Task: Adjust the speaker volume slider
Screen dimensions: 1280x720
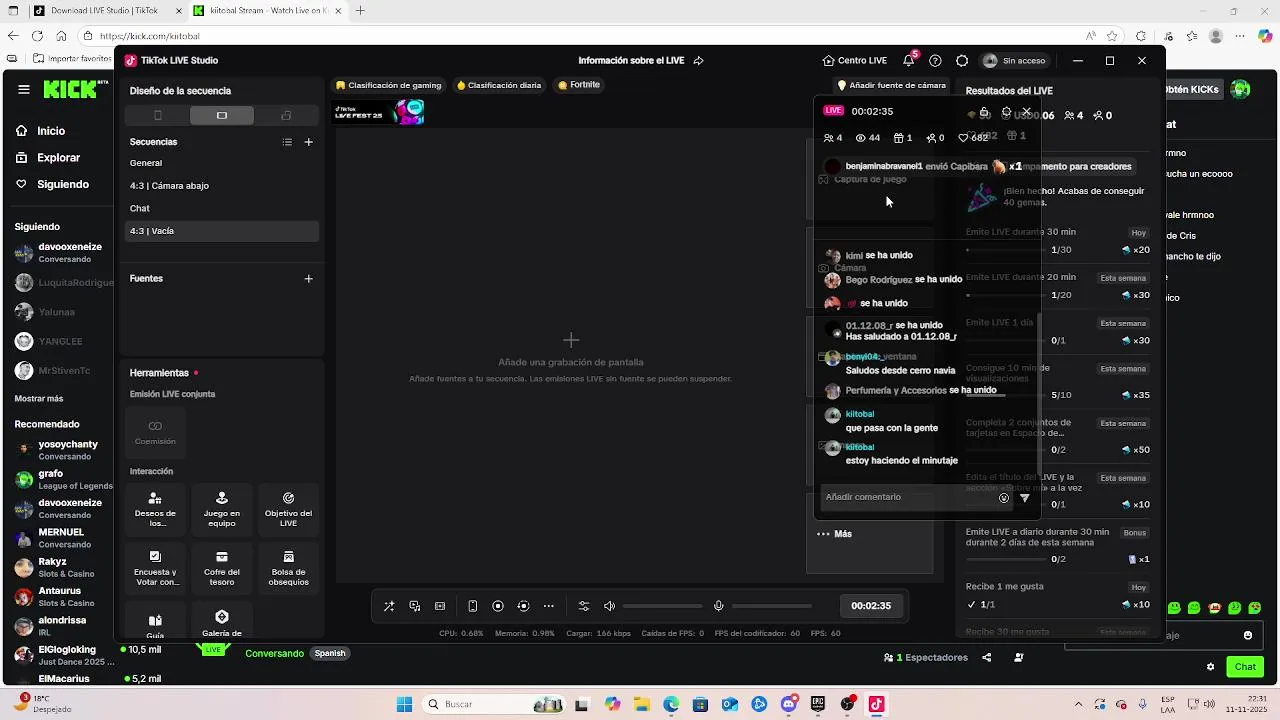Action: (x=663, y=606)
